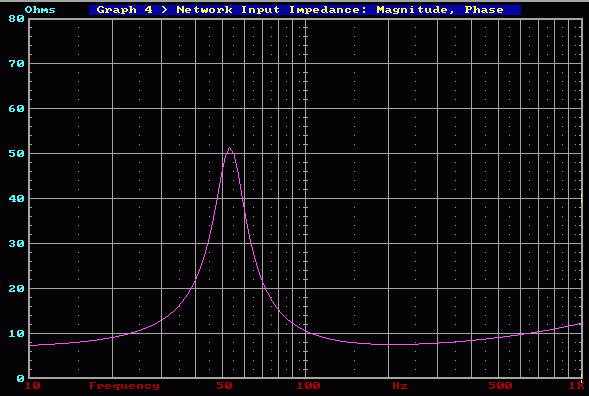The width and height of the screenshot is (589, 396).
Task: Select the 'Ohms' axis unit label
Action: click(x=40, y=10)
